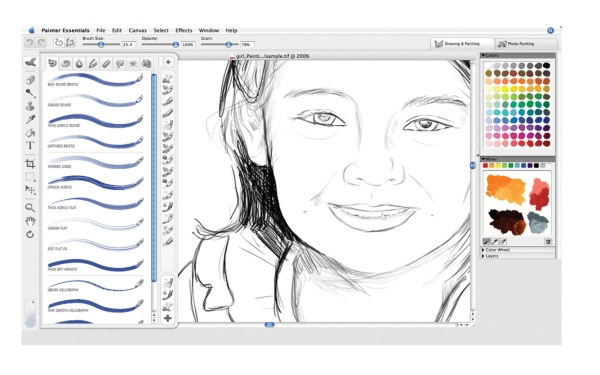The image size is (600, 375).
Task: Click the Brush Size value field
Action: coord(129,45)
